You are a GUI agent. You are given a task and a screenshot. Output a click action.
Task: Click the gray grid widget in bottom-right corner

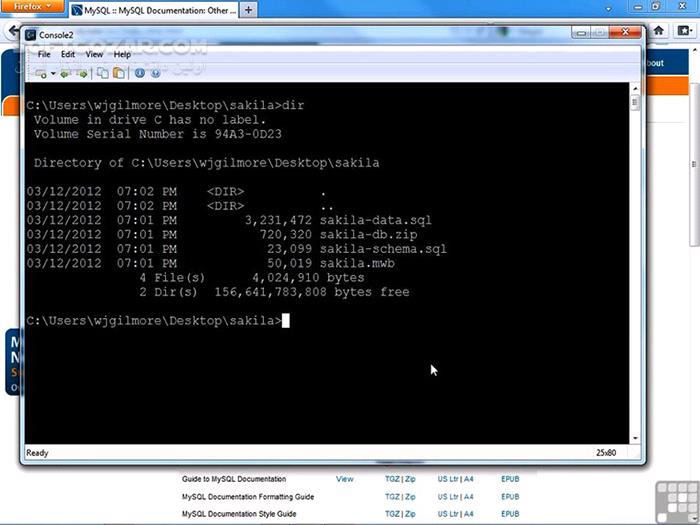click(x=677, y=501)
